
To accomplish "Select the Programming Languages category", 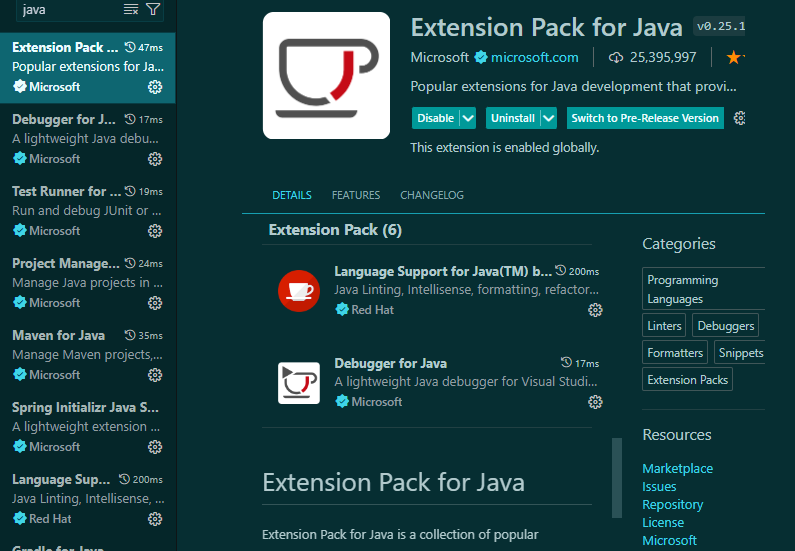I will [x=704, y=289].
